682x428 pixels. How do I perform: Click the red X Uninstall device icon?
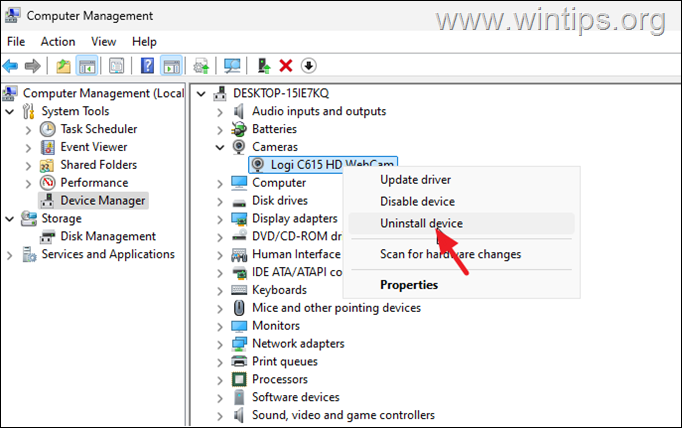pyautogui.click(x=286, y=66)
